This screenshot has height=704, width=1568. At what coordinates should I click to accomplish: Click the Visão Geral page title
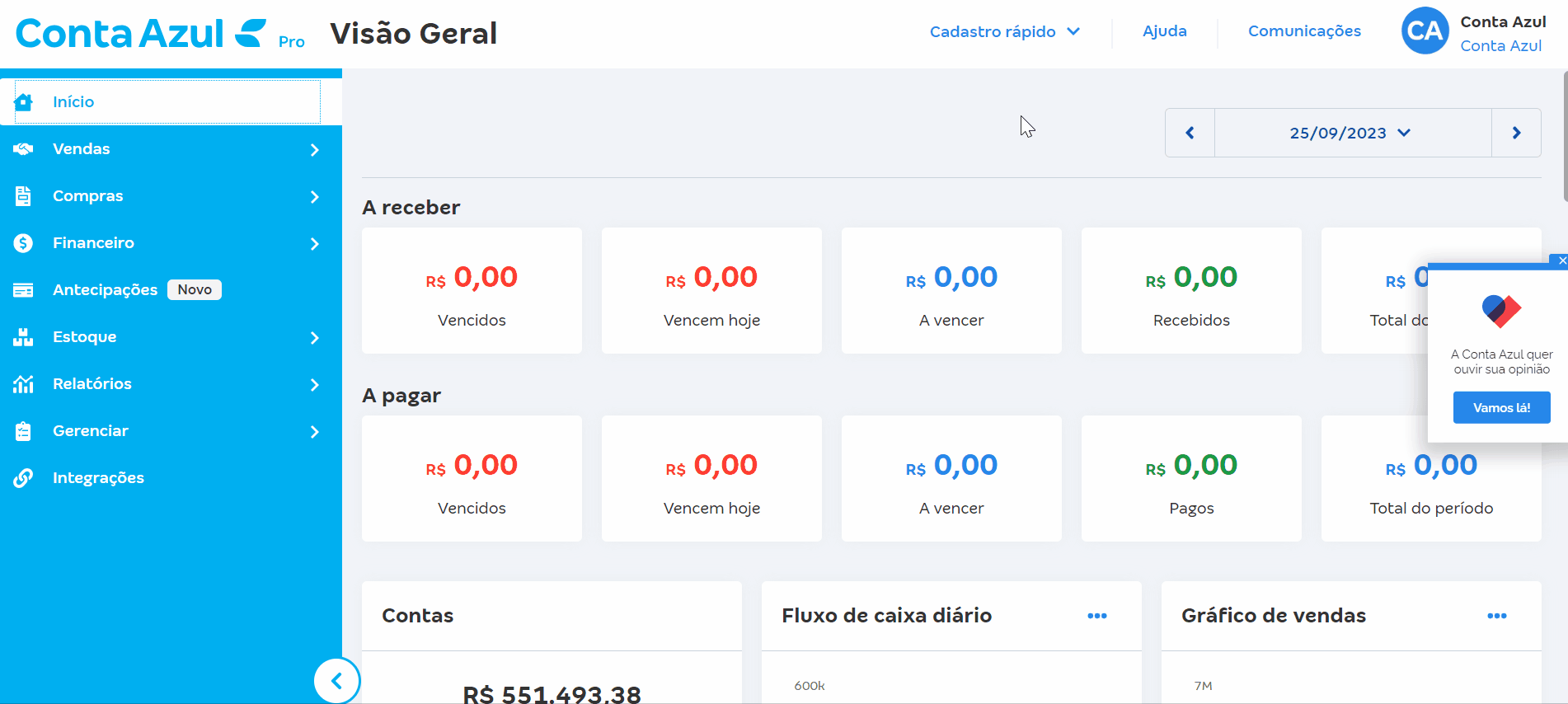tap(413, 34)
